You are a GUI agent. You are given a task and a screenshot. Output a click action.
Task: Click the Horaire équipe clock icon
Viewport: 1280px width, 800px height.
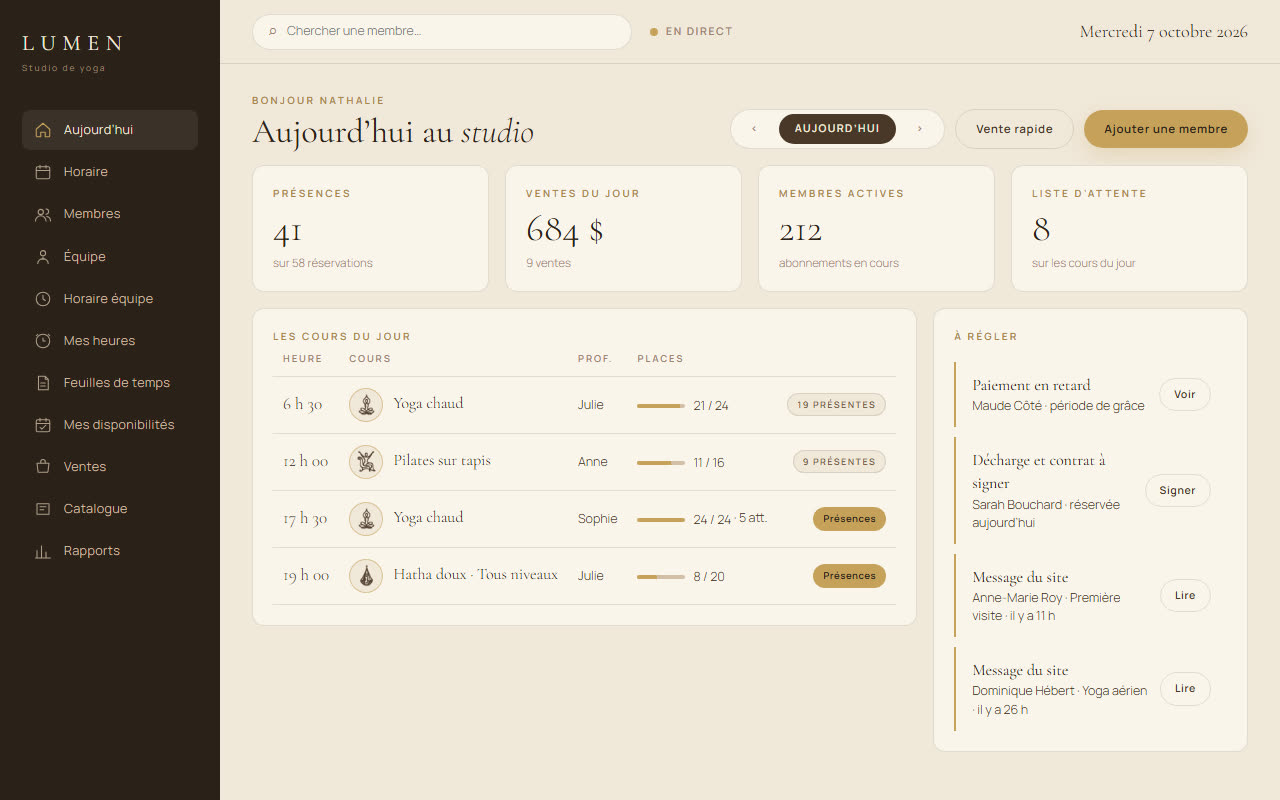pyautogui.click(x=42, y=299)
